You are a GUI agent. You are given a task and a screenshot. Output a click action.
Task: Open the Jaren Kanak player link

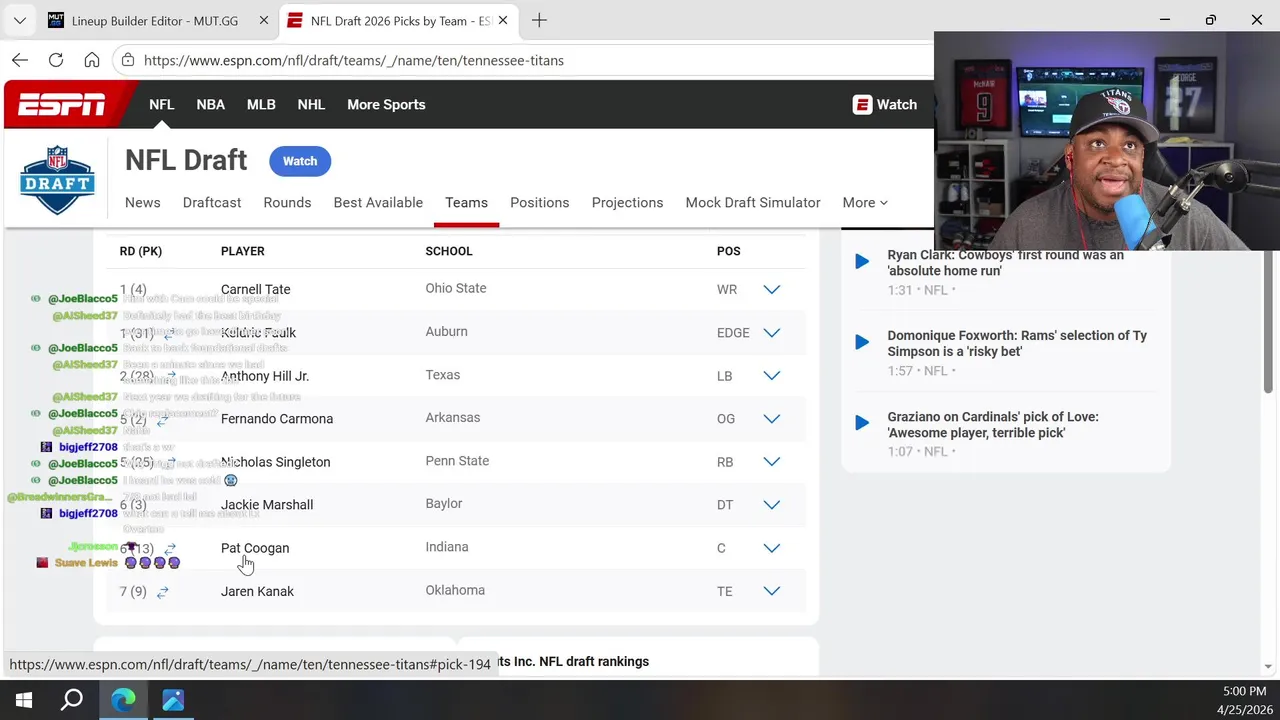pos(257,591)
